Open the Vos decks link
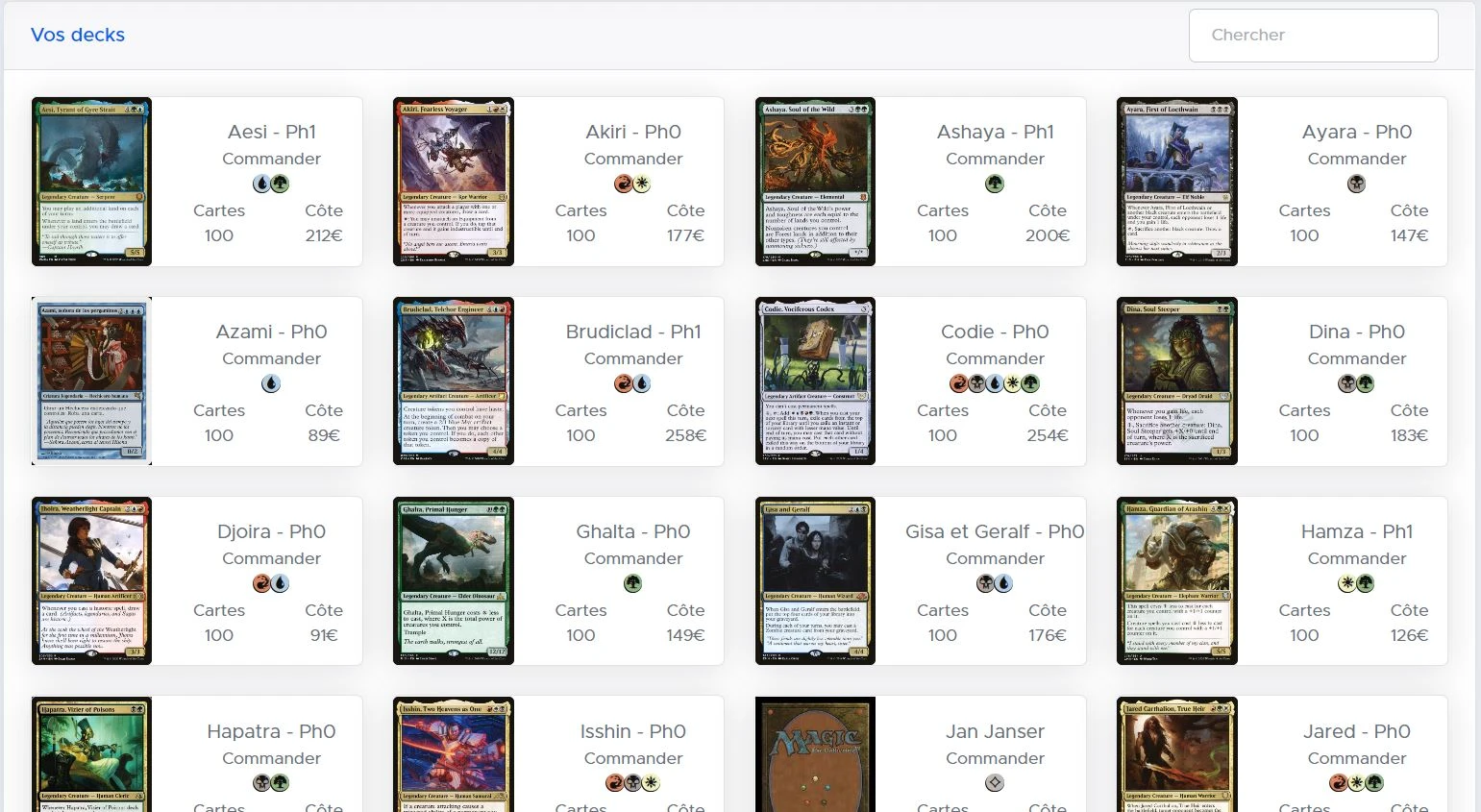Image resolution: width=1481 pixels, height=812 pixels. (78, 35)
